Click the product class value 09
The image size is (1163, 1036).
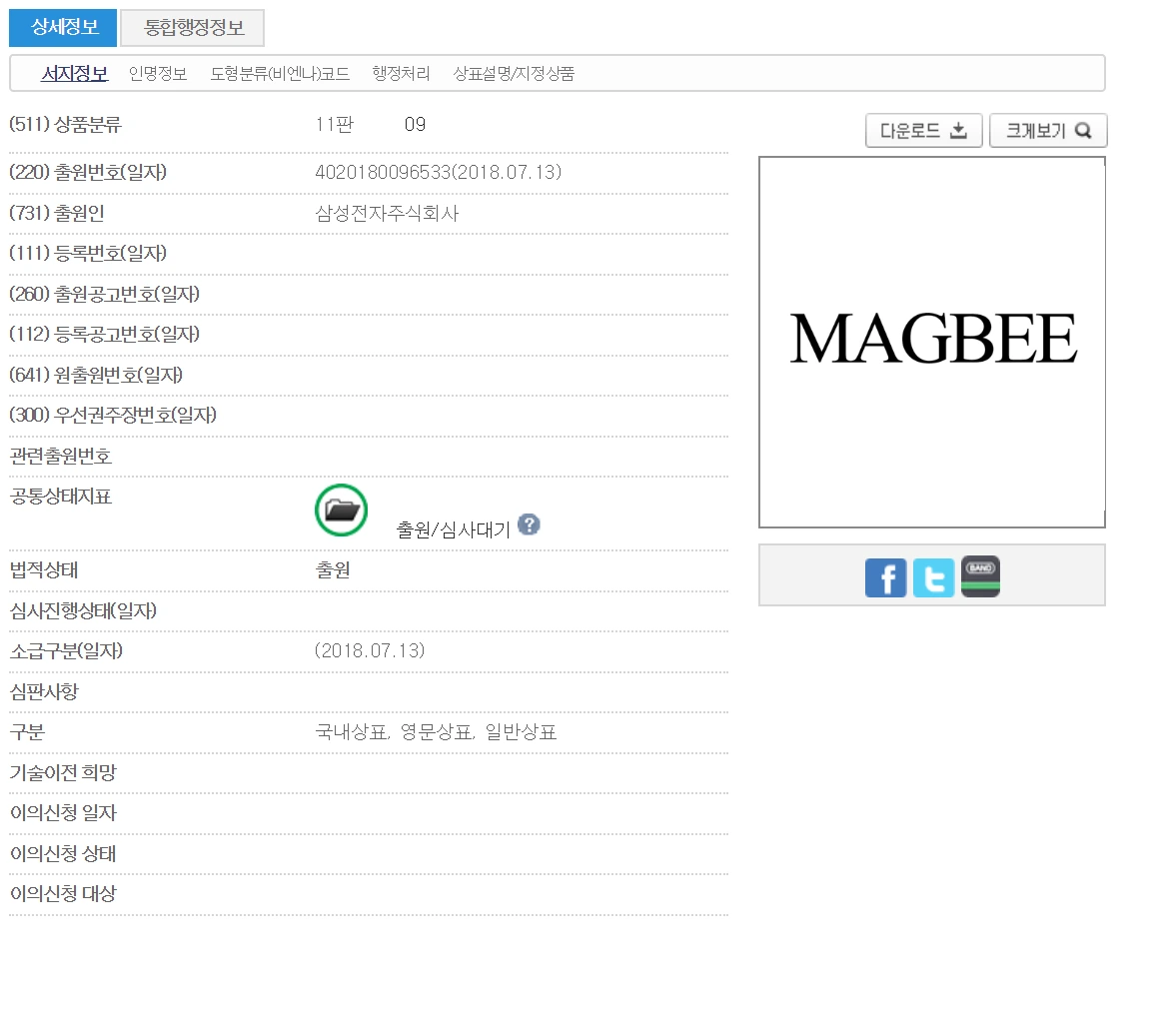point(415,125)
